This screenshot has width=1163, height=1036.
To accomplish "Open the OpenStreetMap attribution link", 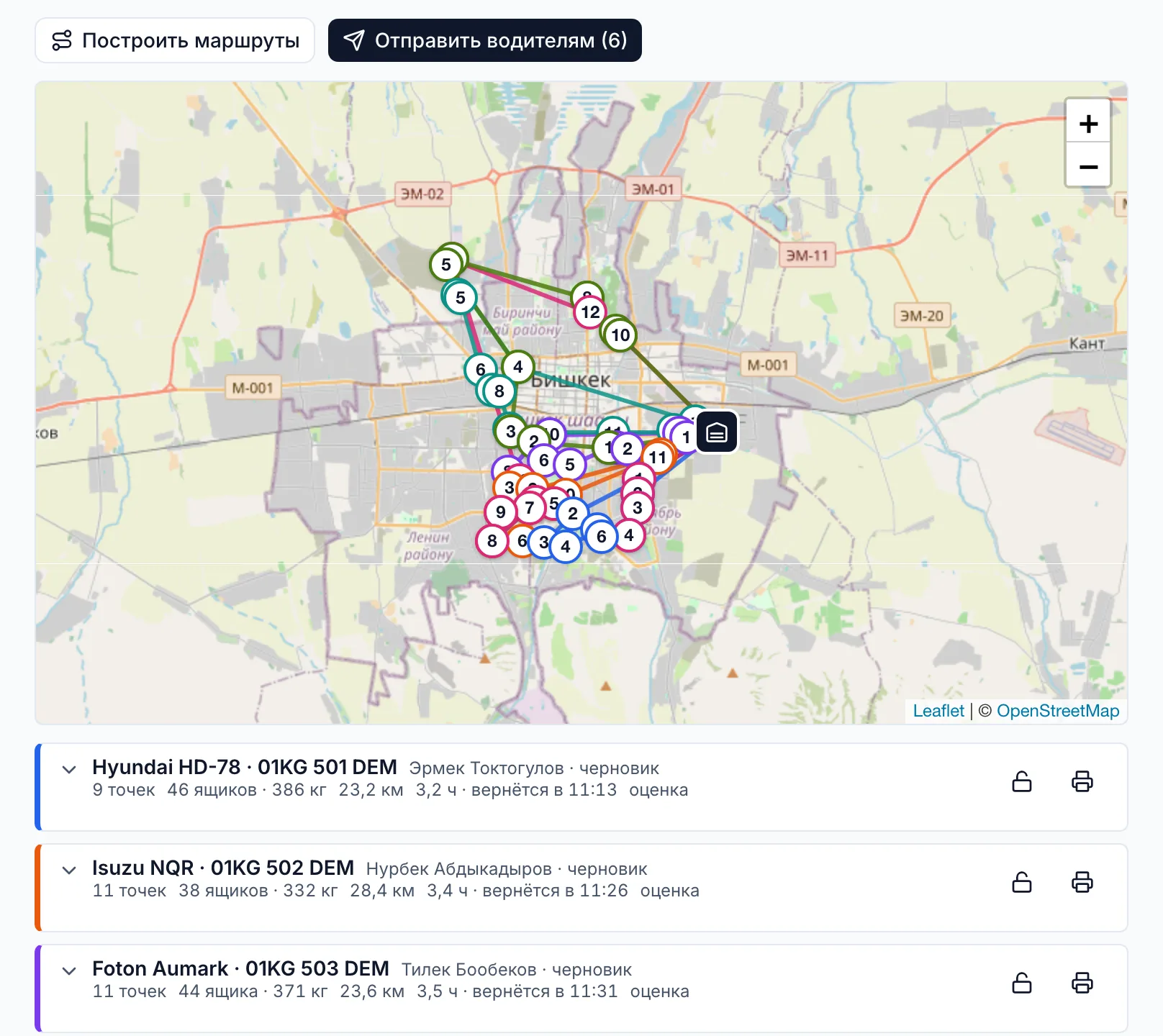I will (1058, 711).
